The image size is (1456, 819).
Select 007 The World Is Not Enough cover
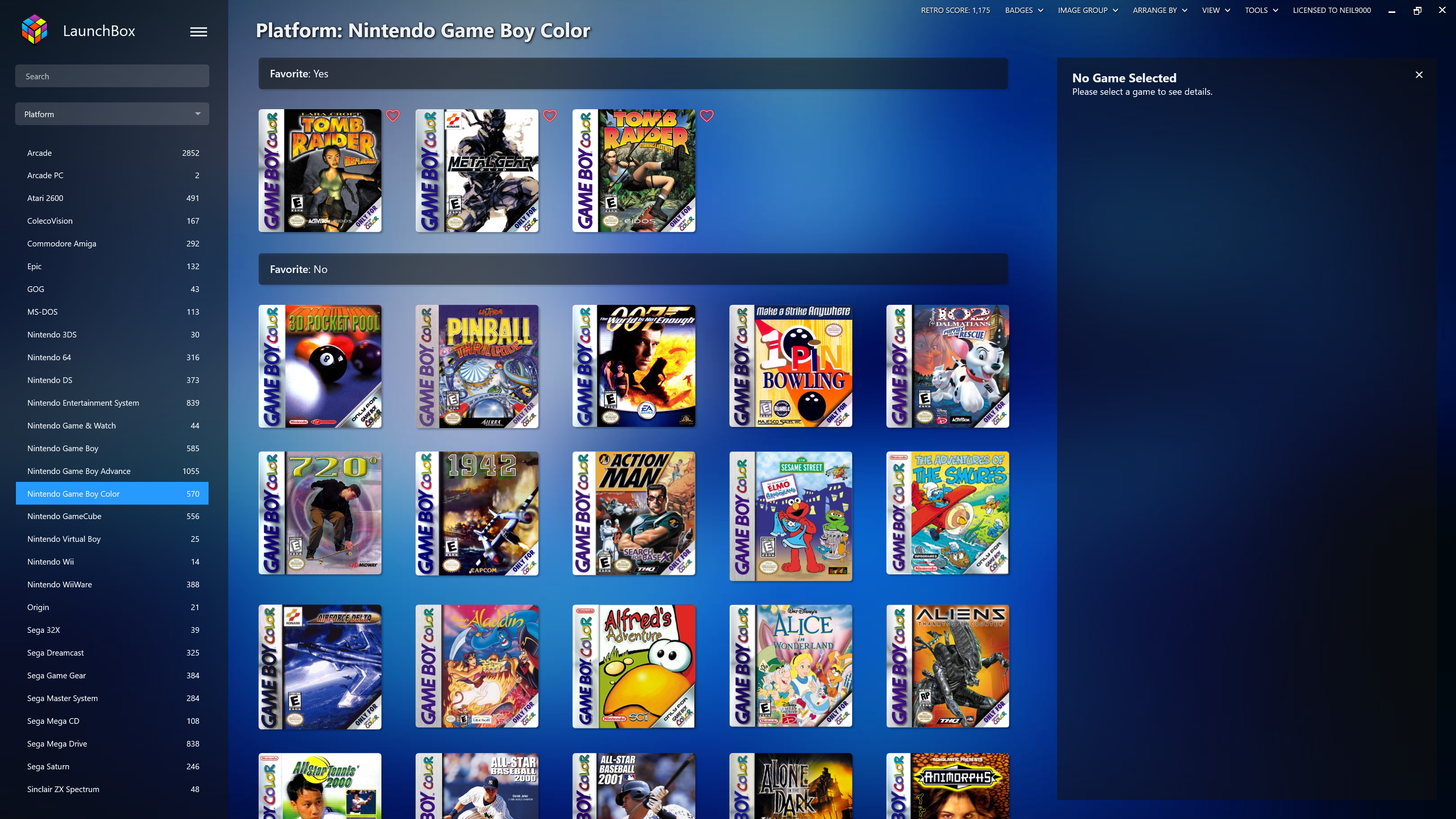pyautogui.click(x=634, y=366)
